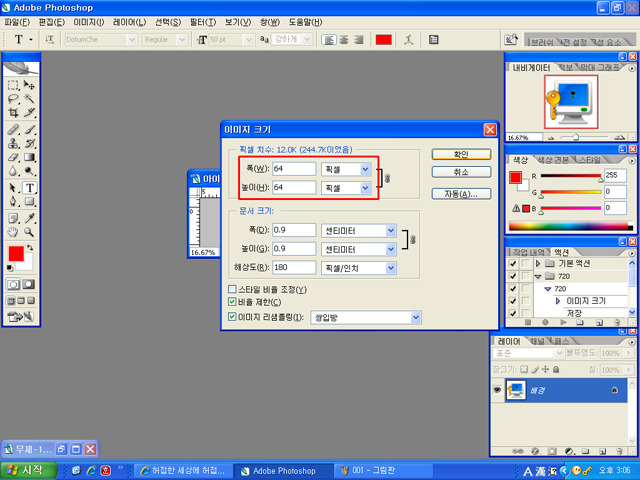This screenshot has width=640, height=480.
Task: Select the Eyedropper tool
Action: [x=29, y=218]
